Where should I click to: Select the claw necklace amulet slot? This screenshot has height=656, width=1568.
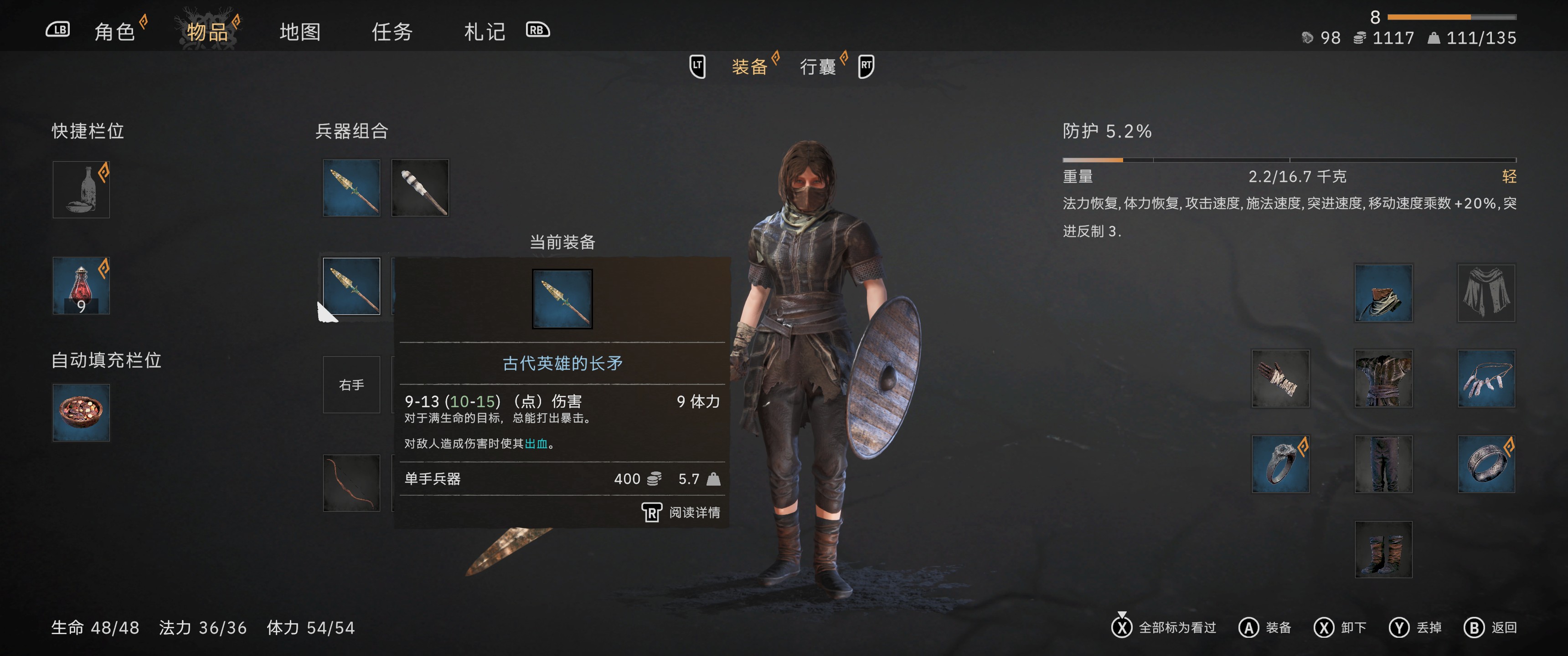pos(1486,379)
